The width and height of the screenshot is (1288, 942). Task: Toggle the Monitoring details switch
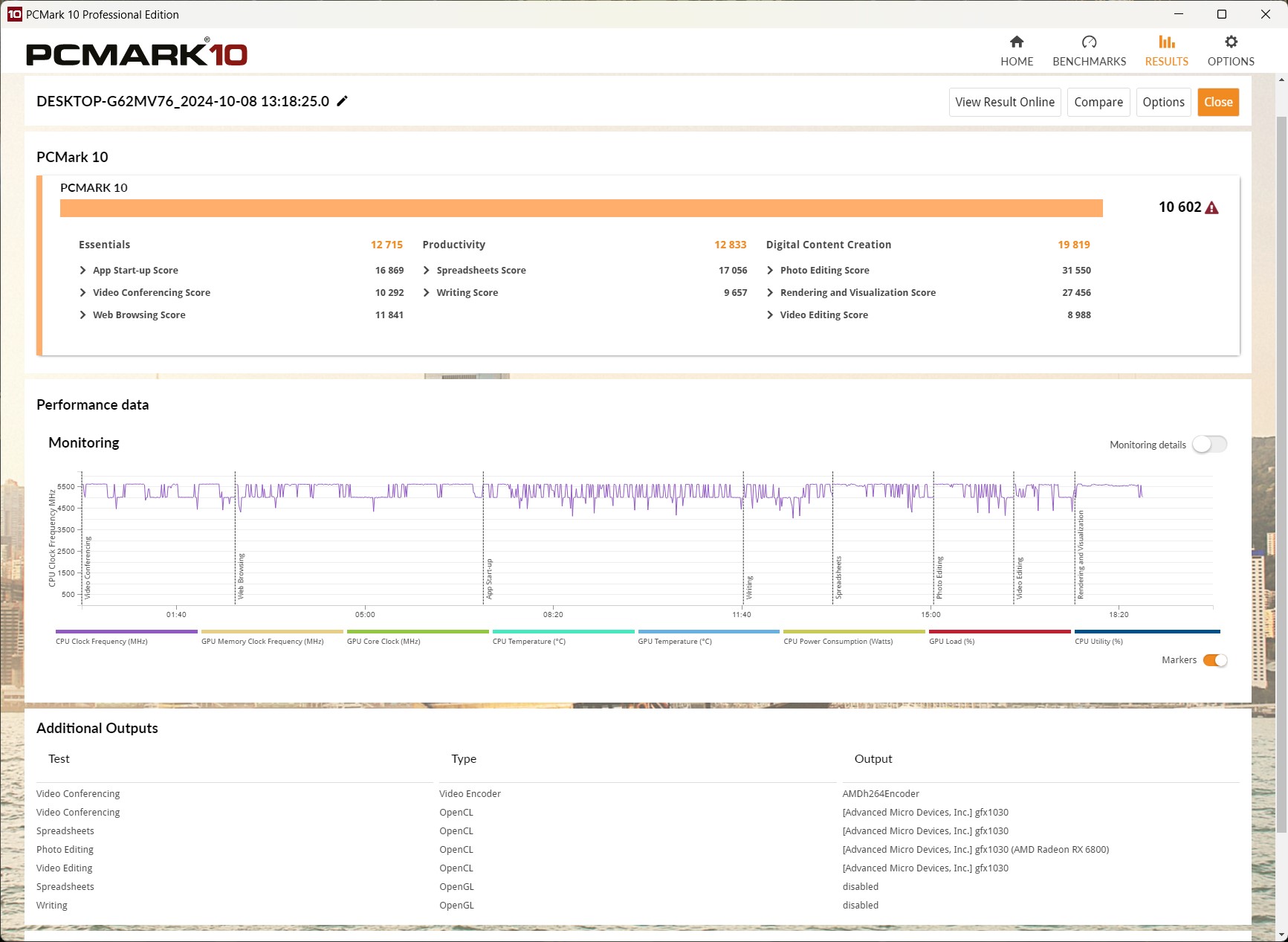pyautogui.click(x=1209, y=445)
